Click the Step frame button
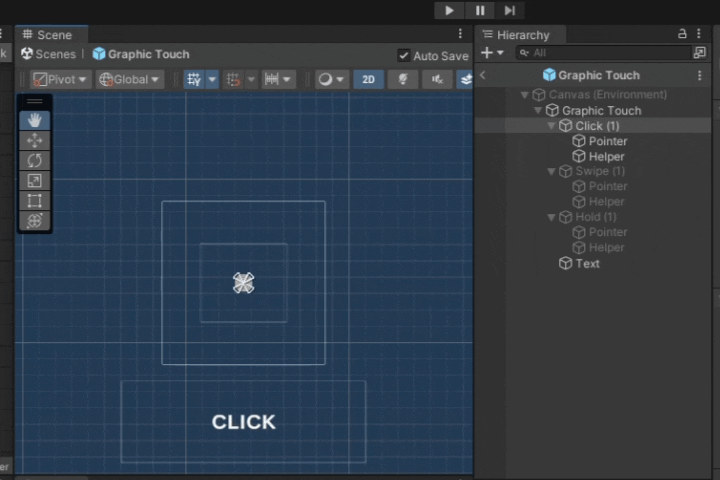This screenshot has width=720, height=480. (510, 10)
